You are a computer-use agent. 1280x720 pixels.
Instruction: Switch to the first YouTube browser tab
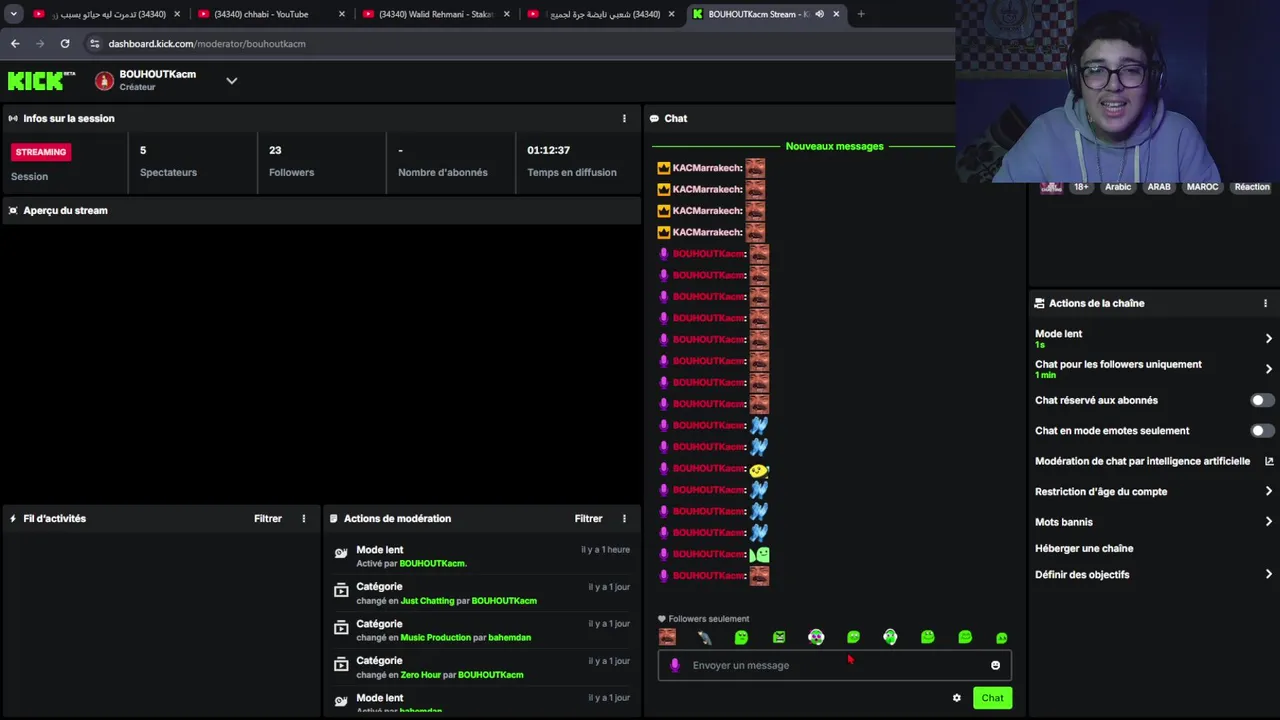tap(105, 14)
